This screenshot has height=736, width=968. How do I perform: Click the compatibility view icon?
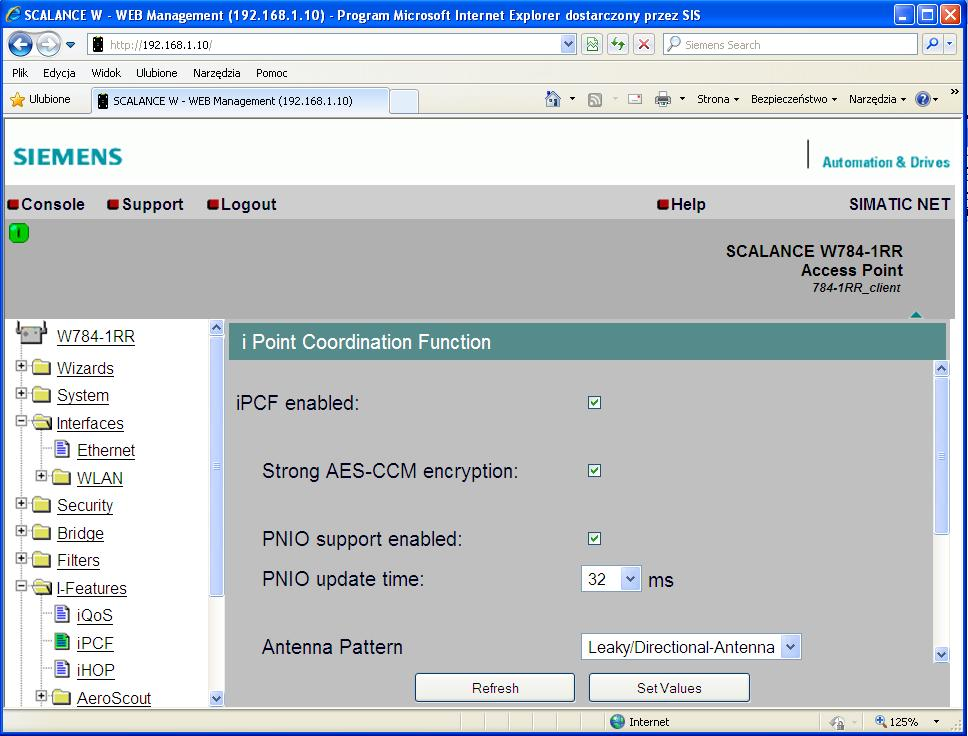(592, 44)
